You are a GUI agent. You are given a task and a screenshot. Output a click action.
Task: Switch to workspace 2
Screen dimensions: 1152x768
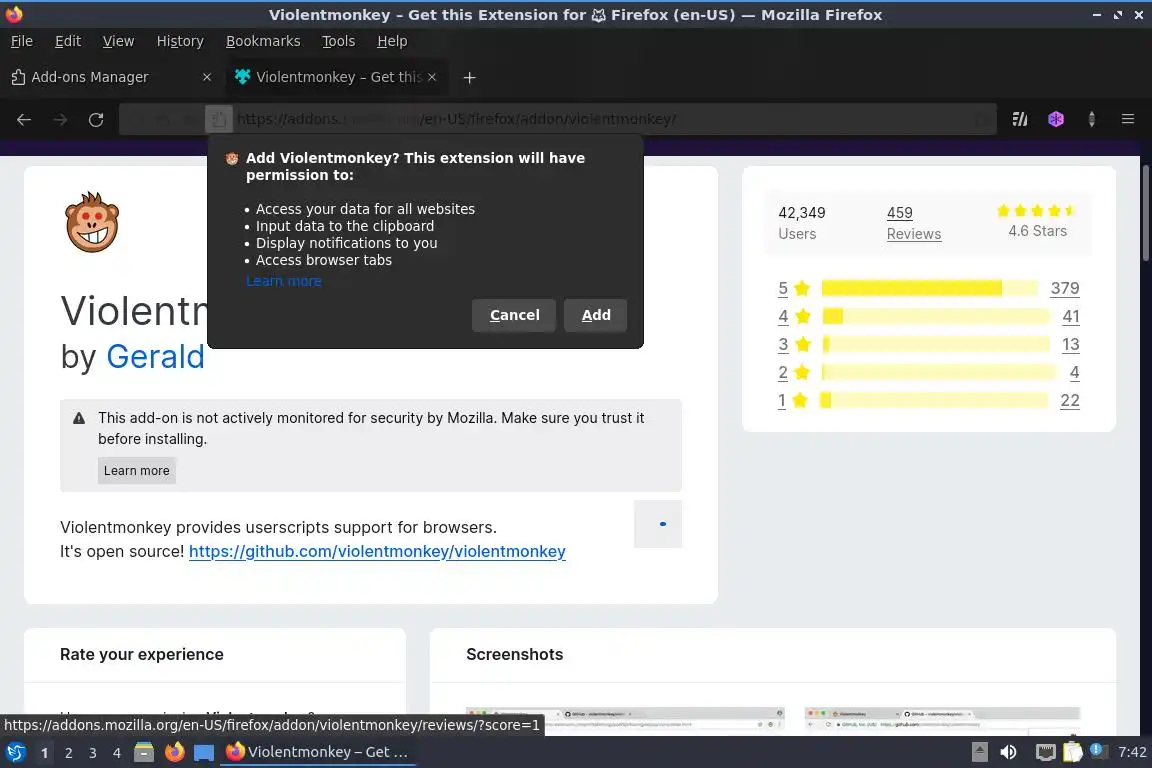click(68, 753)
